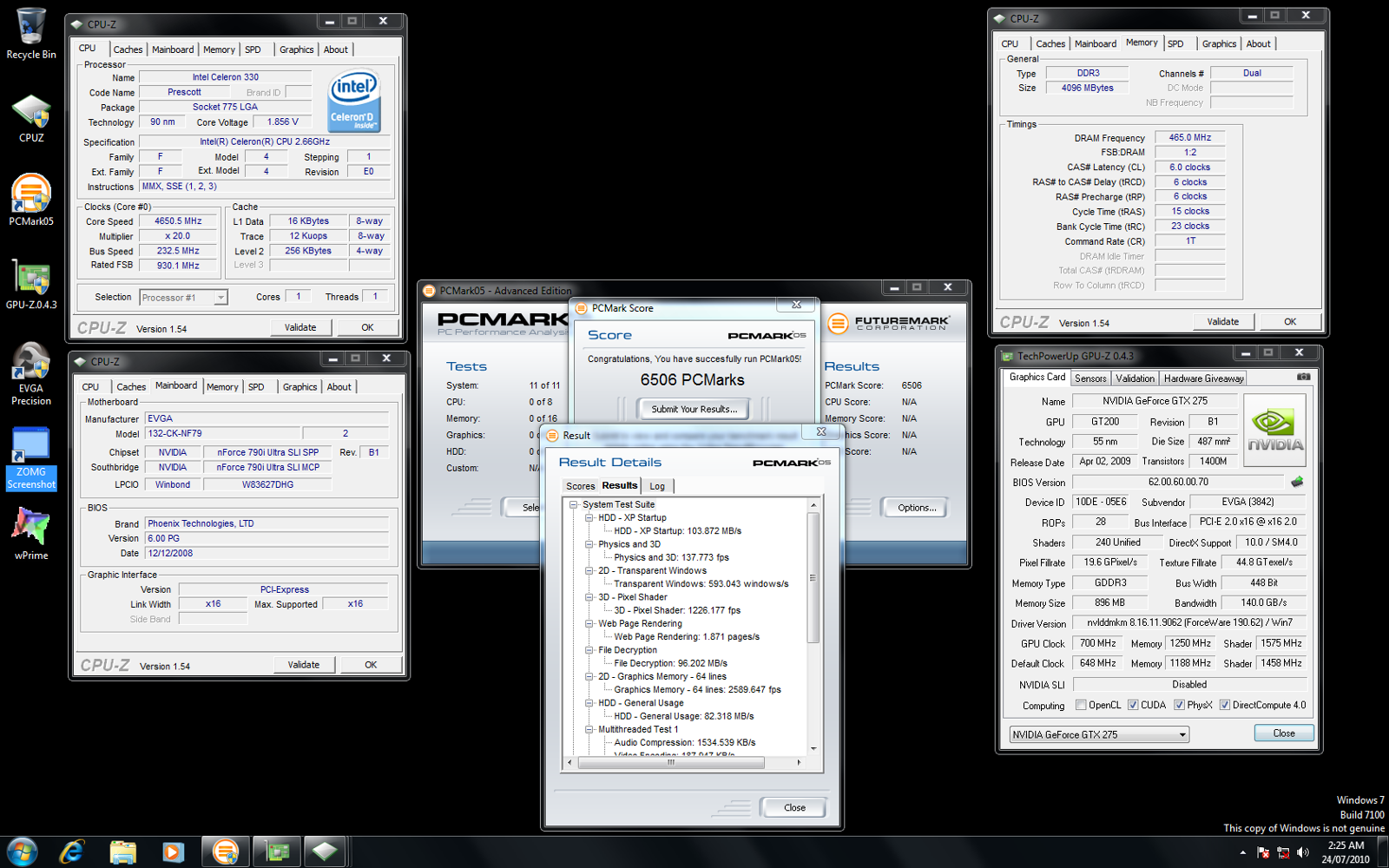Open Windows Explorer from the taskbar
Screen dimensions: 1389x868
pyautogui.click(x=122, y=852)
